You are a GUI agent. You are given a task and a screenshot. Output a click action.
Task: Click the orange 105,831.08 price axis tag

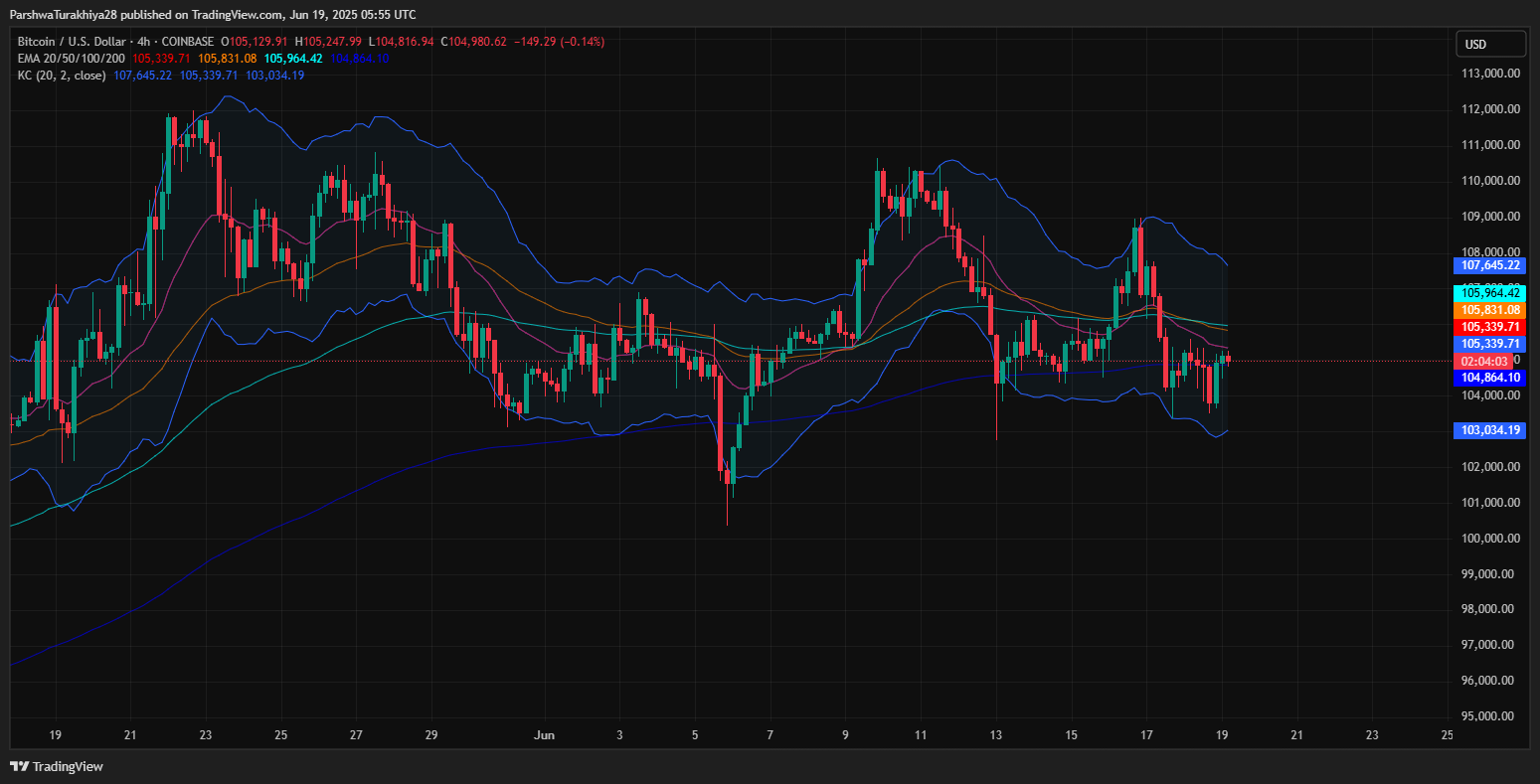[x=1488, y=310]
